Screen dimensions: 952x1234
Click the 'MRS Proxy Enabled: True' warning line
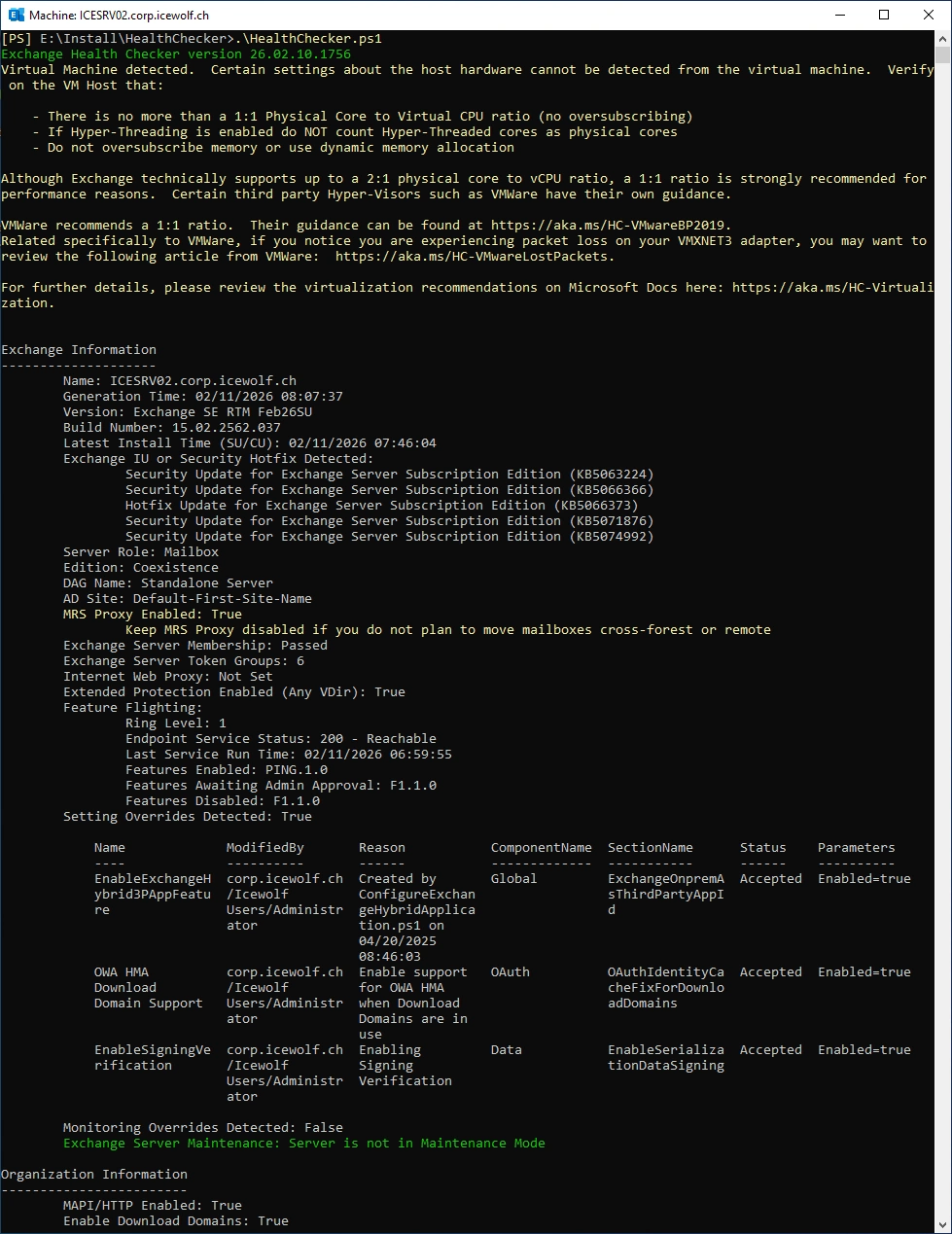click(153, 615)
